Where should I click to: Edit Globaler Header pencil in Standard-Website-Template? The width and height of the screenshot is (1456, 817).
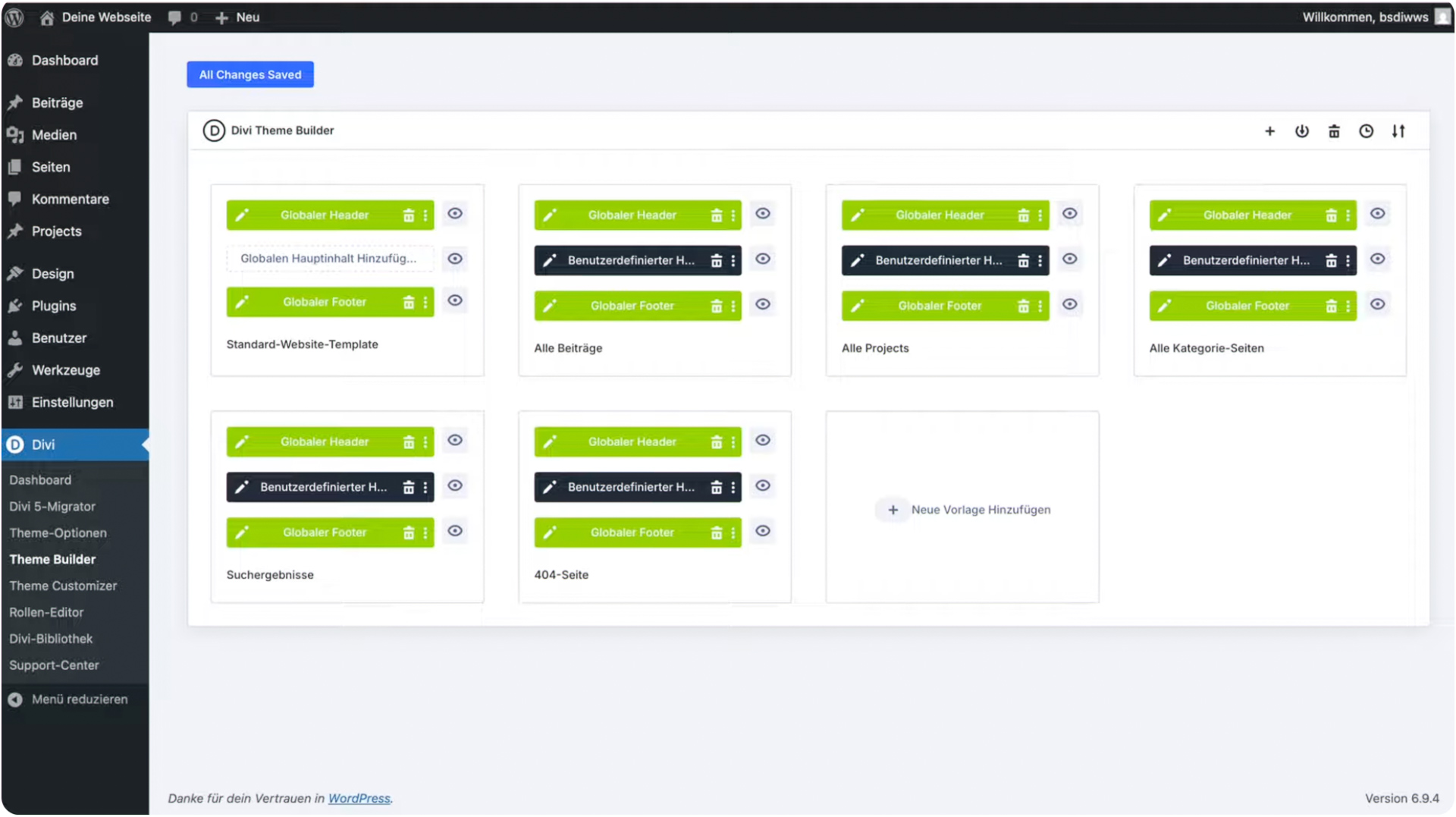(242, 215)
